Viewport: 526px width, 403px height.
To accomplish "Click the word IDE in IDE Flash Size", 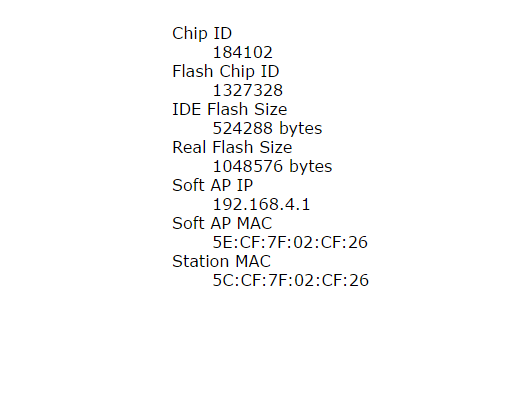I will (187, 109).
